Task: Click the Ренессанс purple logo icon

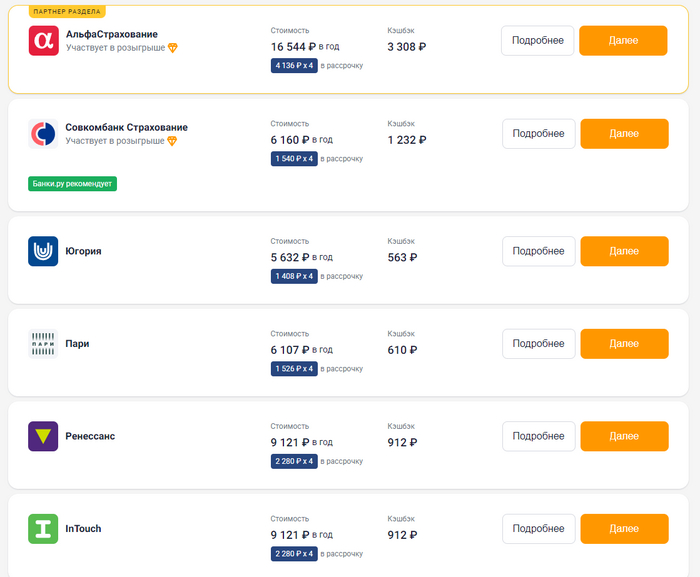Action: pos(43,436)
